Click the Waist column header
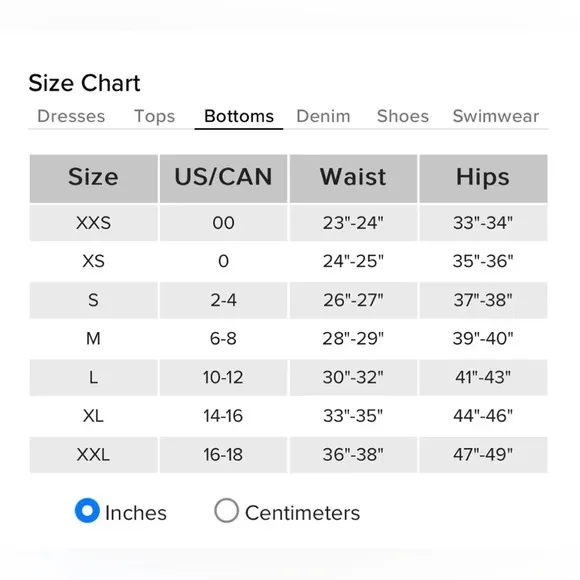Viewport: 580px width, 580px height. click(353, 179)
